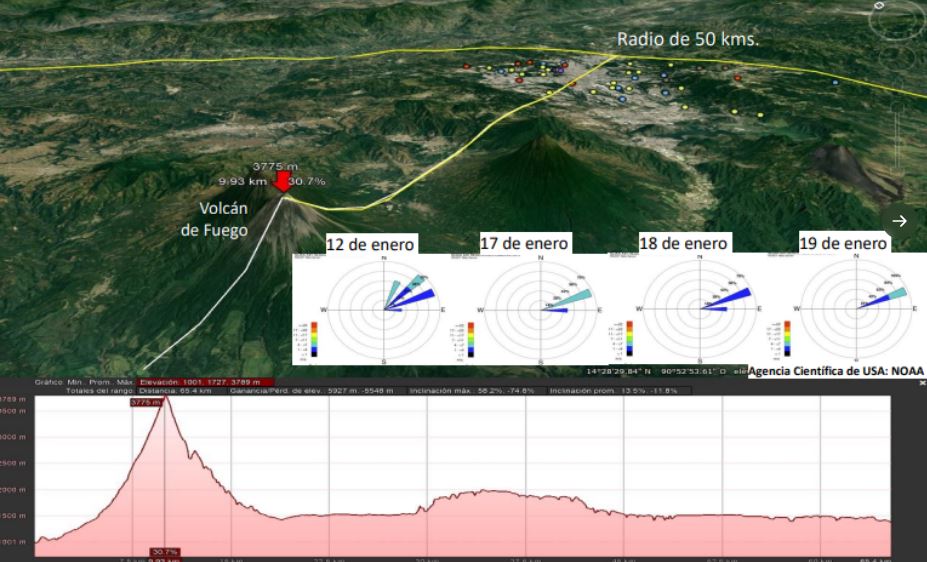Click the Volcán de Fuego label
Viewport: 927px width, 562px height.
pos(215,219)
